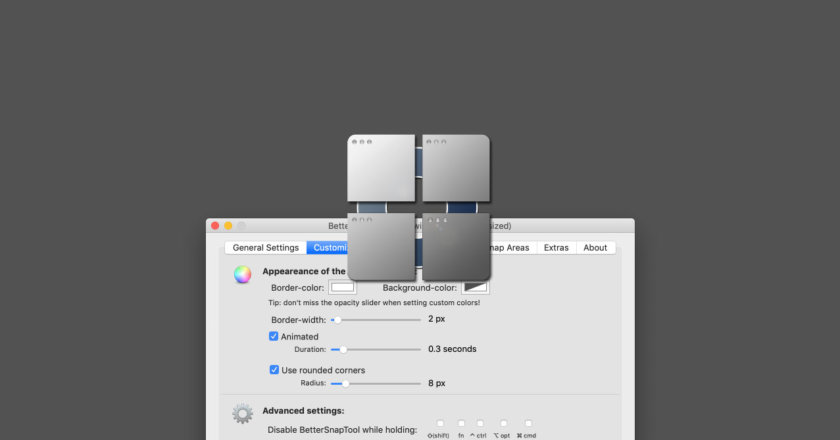Click the animation Duration slider
This screenshot has width=840, height=440.
(376, 349)
